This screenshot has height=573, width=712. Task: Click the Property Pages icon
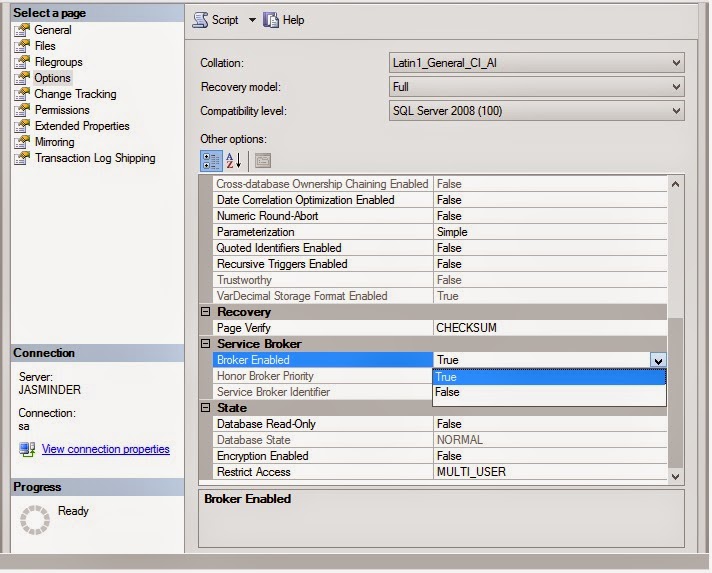click(x=263, y=160)
